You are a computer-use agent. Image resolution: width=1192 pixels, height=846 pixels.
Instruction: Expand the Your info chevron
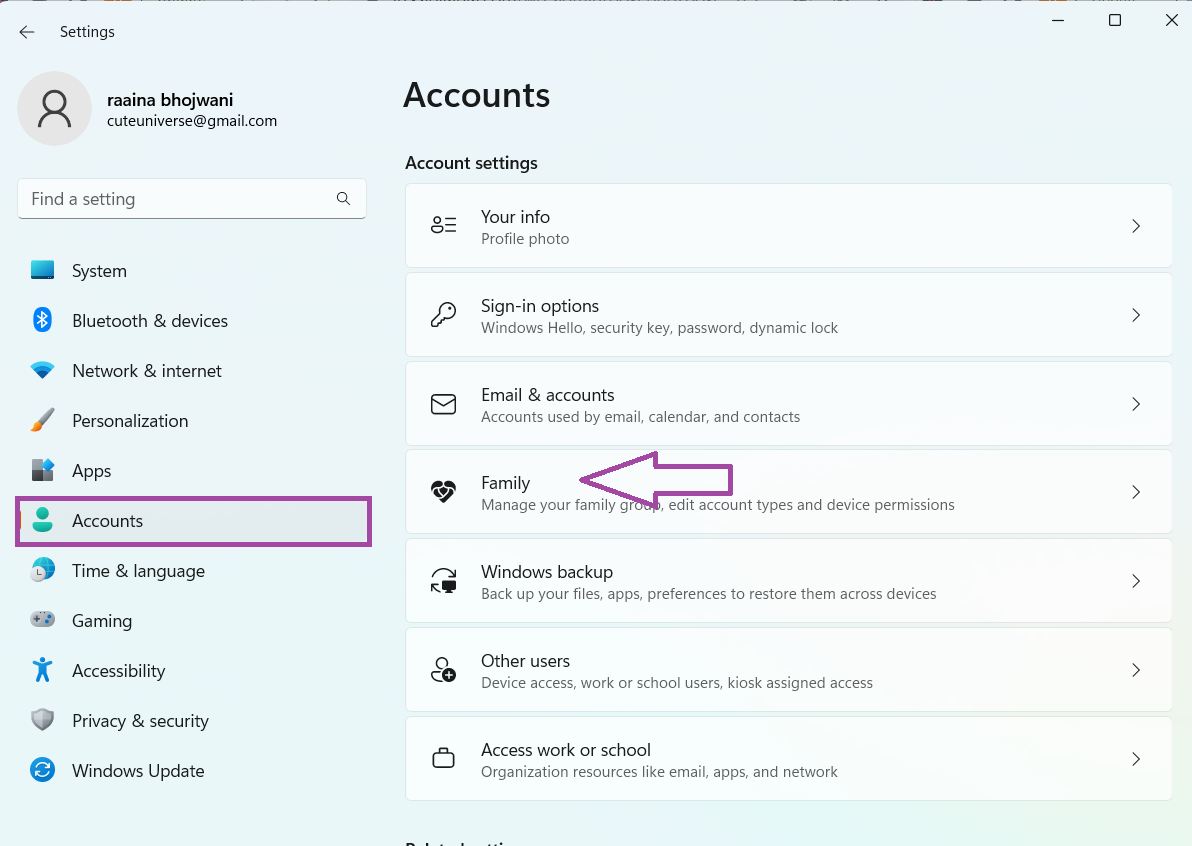pyautogui.click(x=1135, y=226)
